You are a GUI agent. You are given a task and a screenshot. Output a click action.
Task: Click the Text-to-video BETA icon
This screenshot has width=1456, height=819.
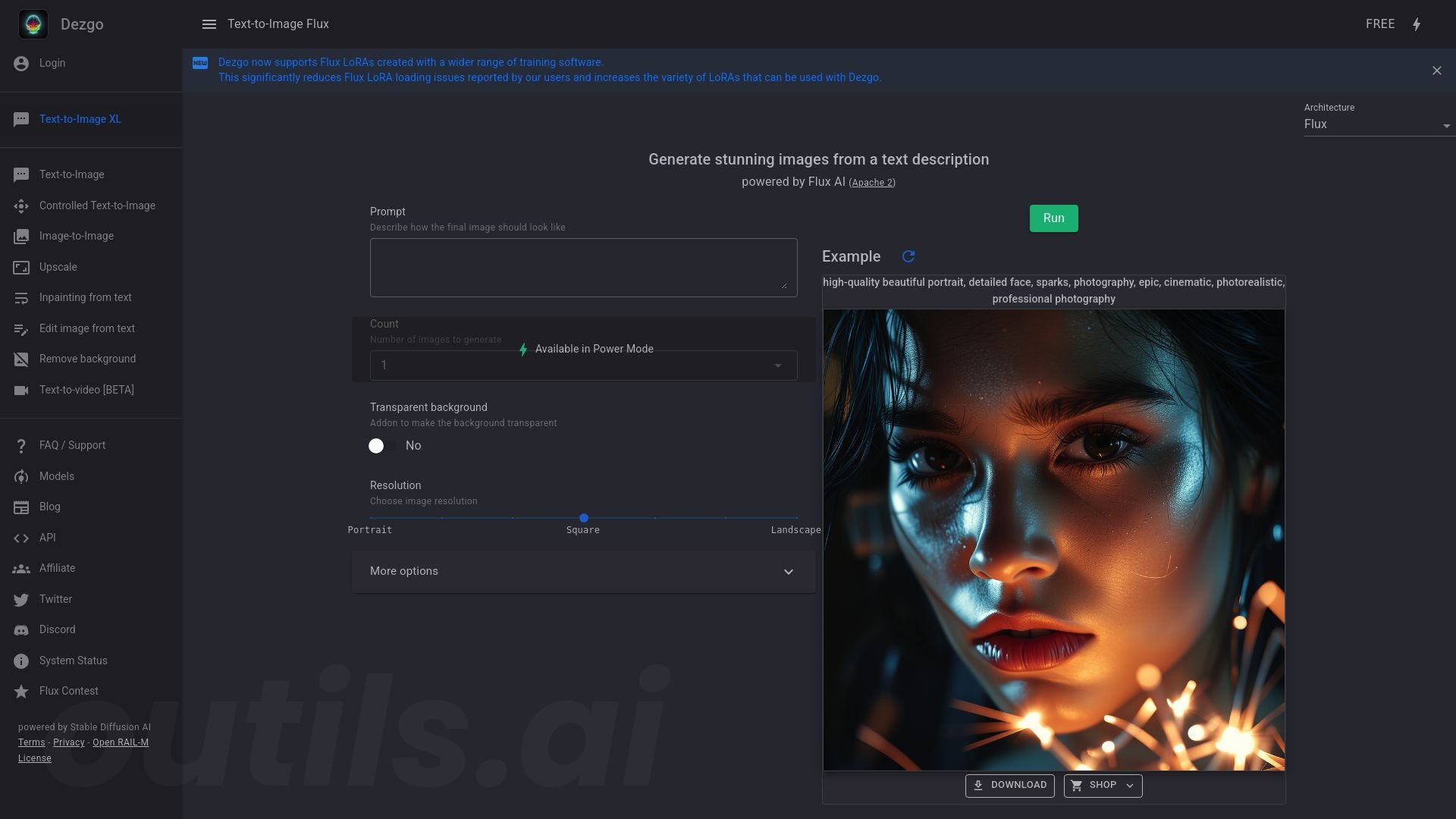click(21, 390)
